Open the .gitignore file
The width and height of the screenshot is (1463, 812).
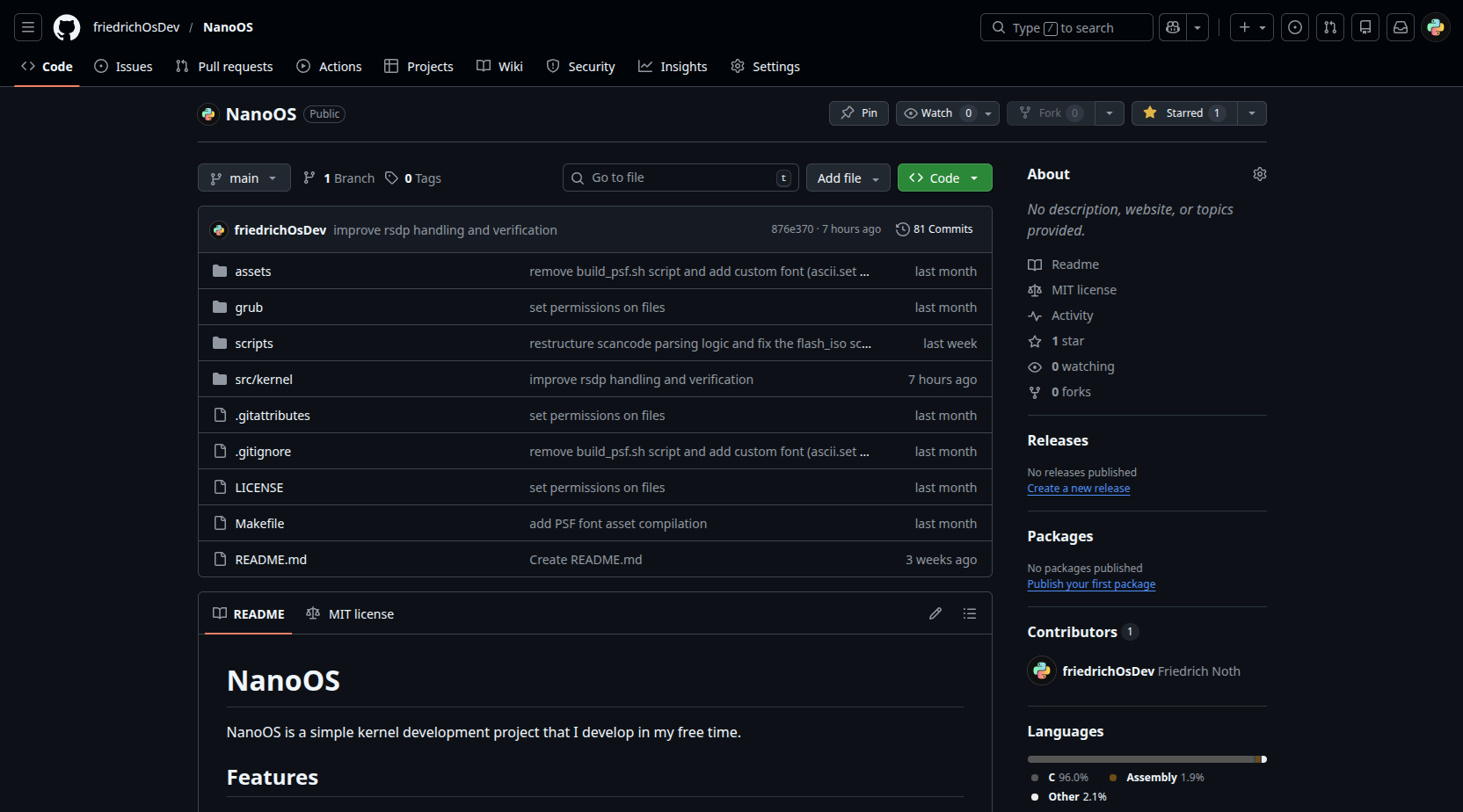click(263, 452)
